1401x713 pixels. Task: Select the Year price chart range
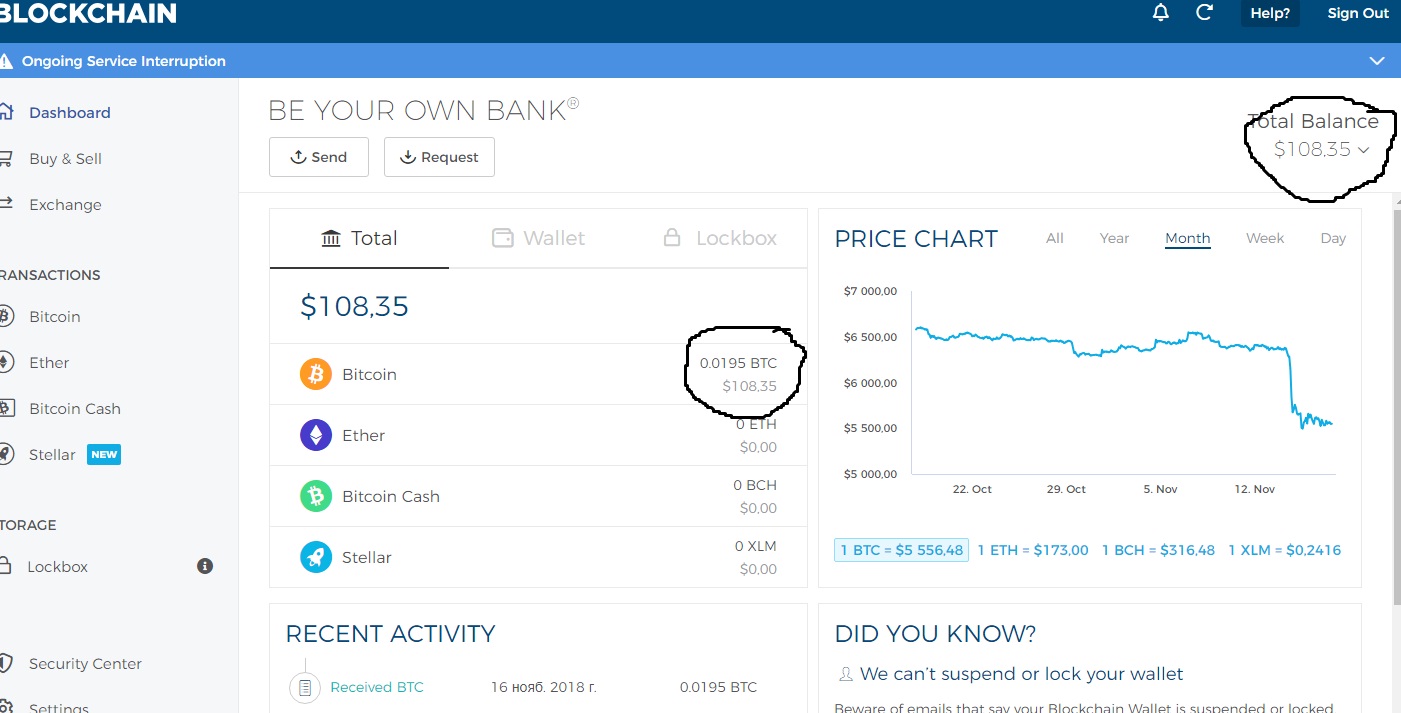1114,238
